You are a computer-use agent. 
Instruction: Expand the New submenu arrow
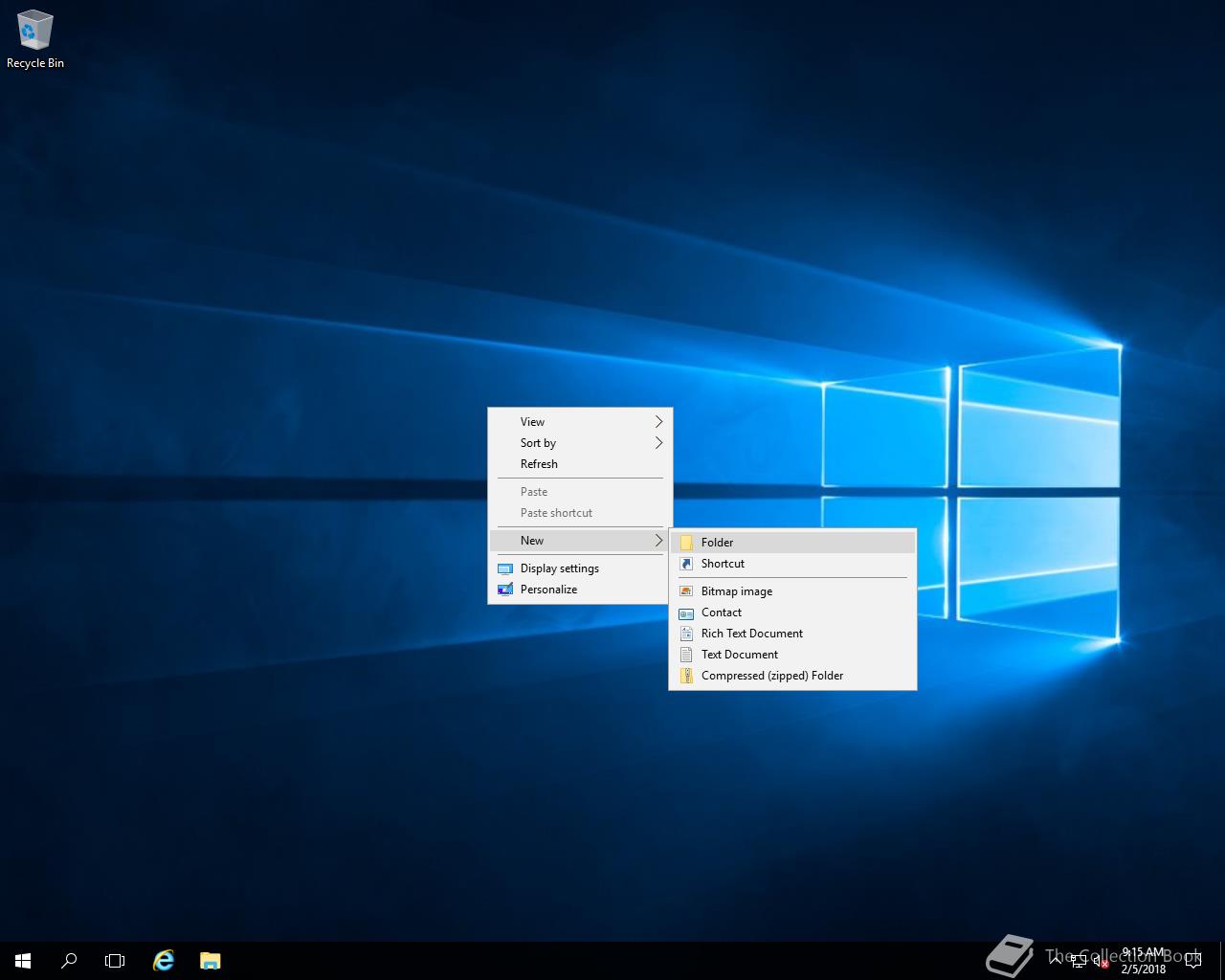click(x=658, y=541)
